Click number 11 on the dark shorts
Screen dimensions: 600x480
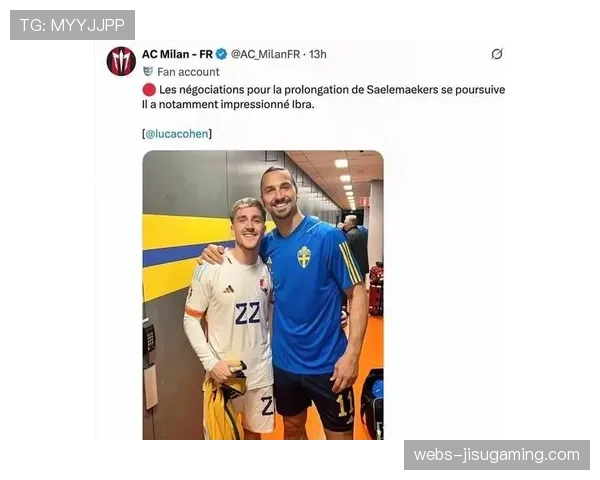click(x=344, y=405)
